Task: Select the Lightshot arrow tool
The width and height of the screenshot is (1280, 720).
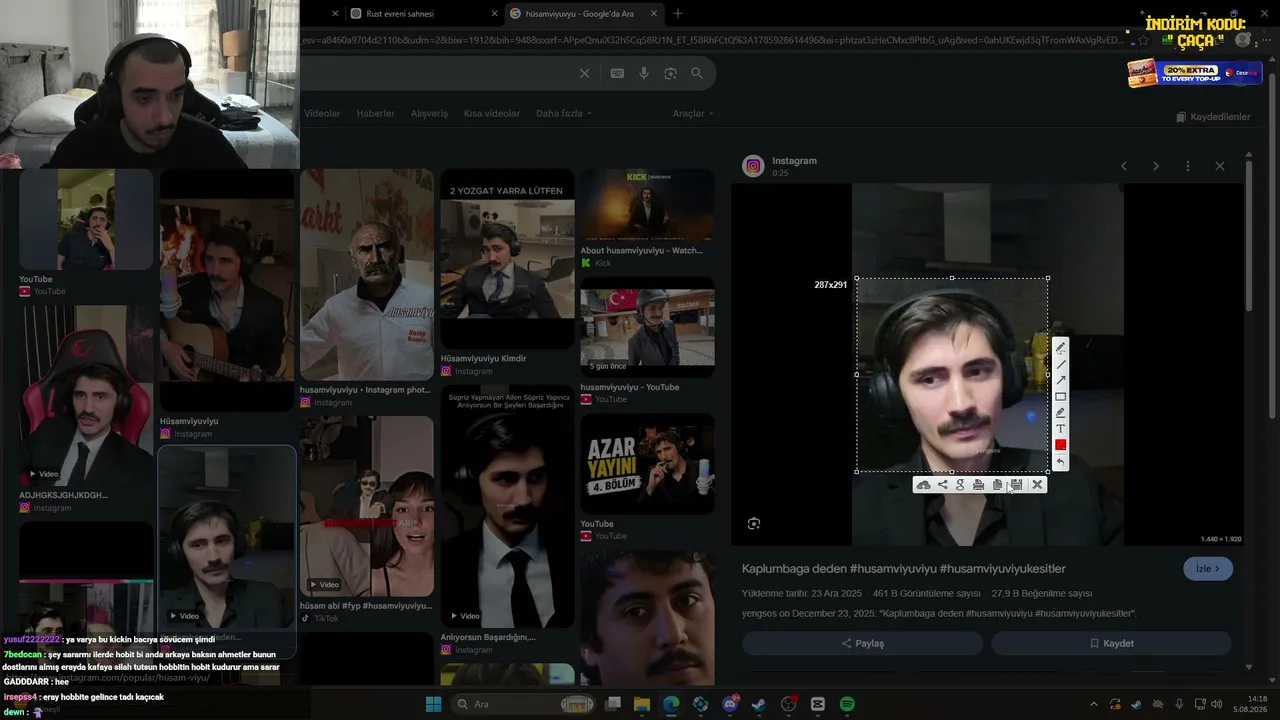Action: click(x=1061, y=380)
